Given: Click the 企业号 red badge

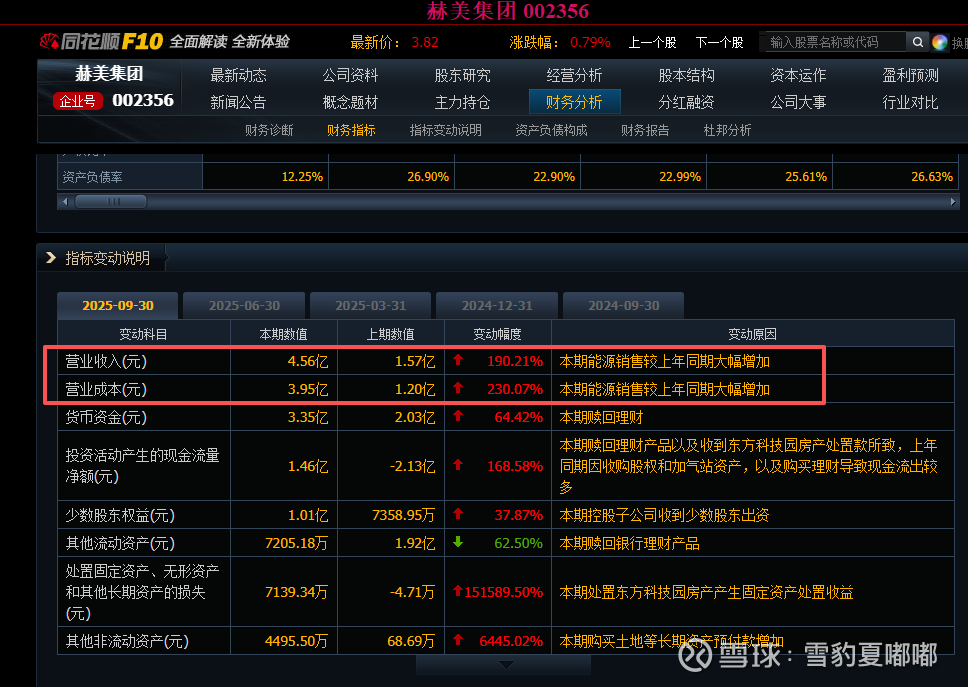Looking at the screenshot, I should (x=77, y=101).
